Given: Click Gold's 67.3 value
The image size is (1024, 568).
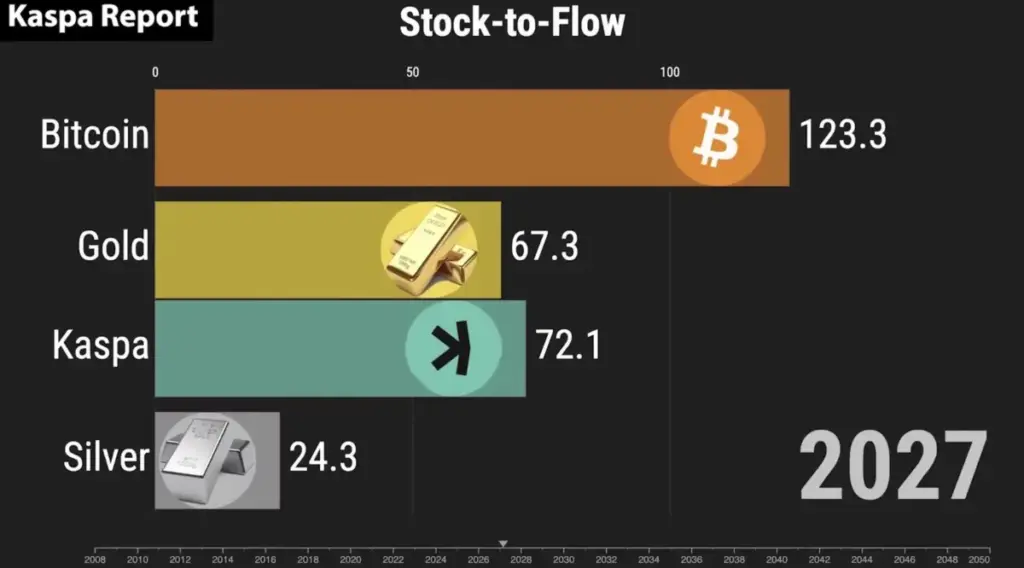Looking at the screenshot, I should pos(544,246).
